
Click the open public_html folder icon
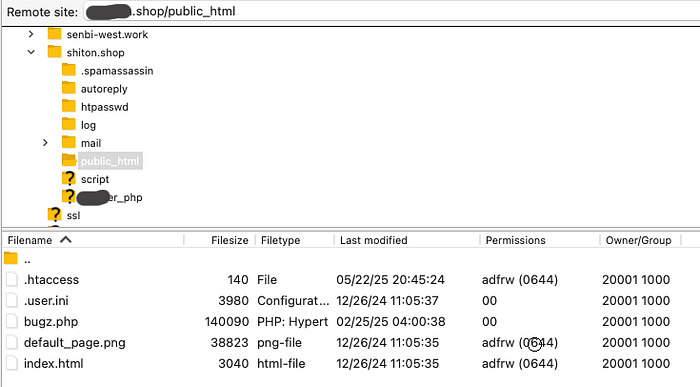69,160
